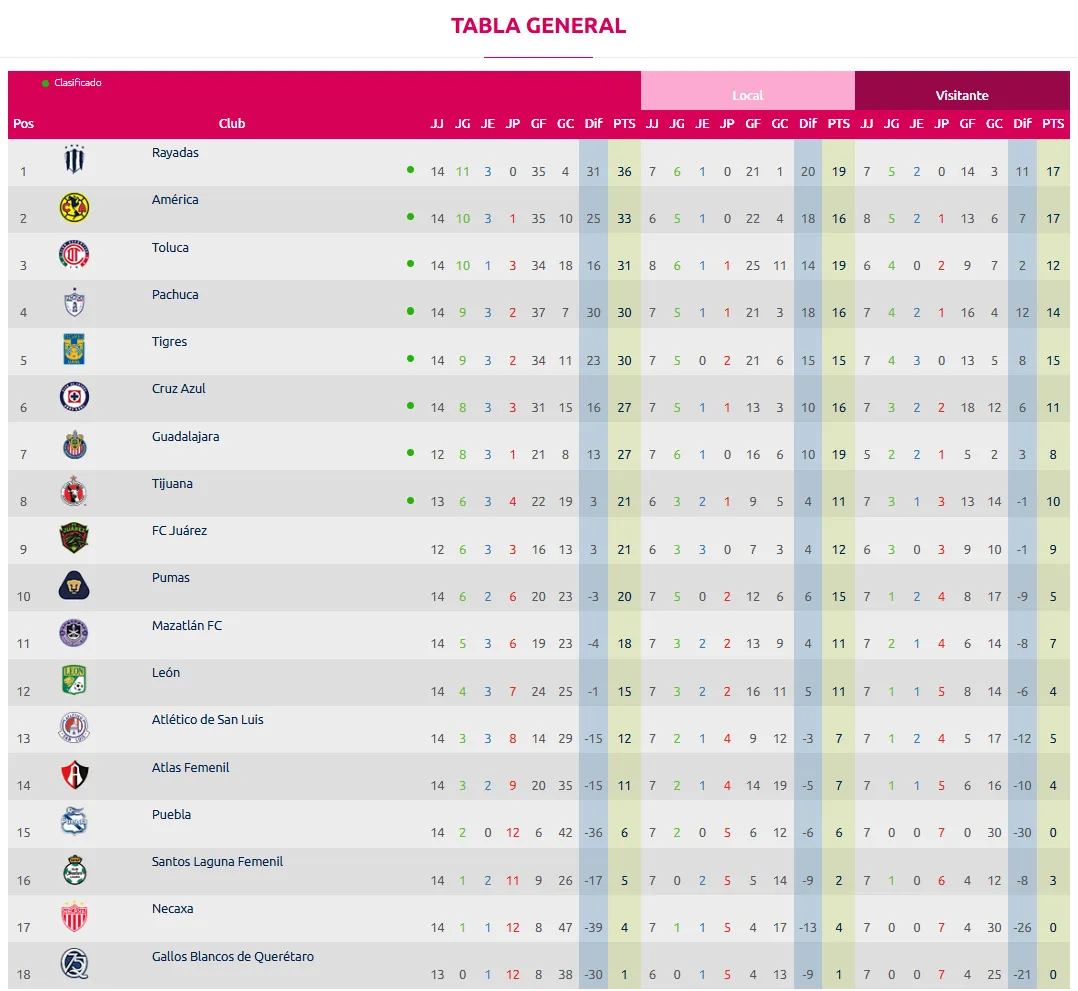Click the Necaxa team crest
The image size is (1078, 991).
[x=75, y=916]
